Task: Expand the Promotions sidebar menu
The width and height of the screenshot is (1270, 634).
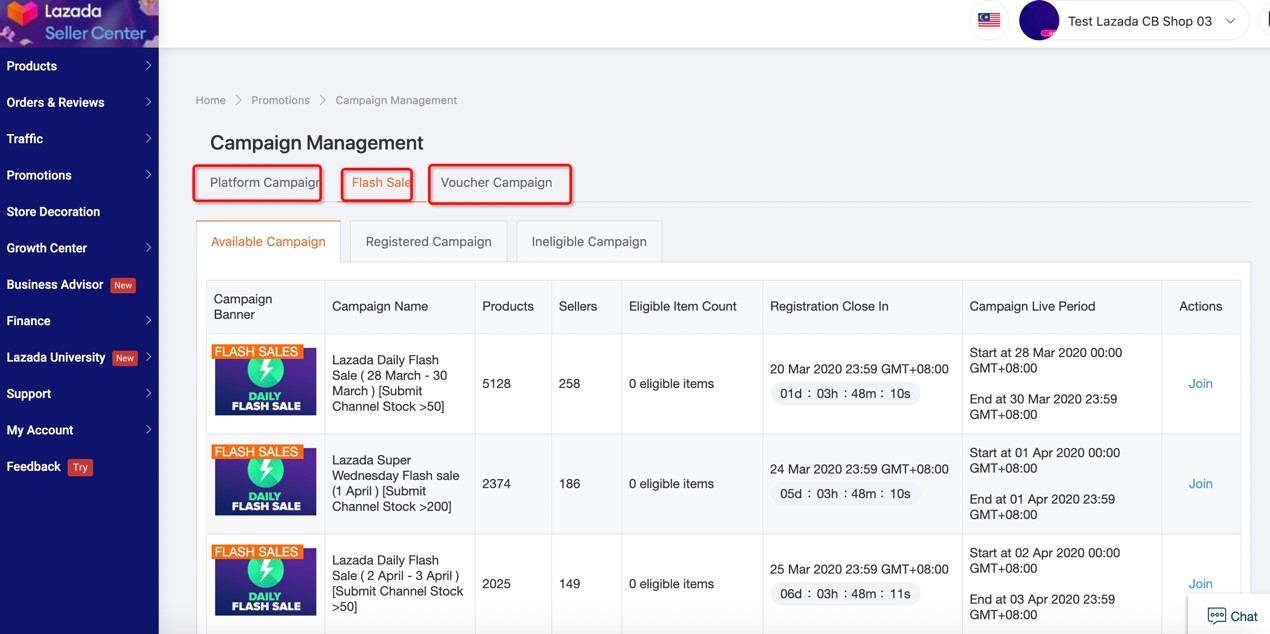Action: tap(79, 175)
